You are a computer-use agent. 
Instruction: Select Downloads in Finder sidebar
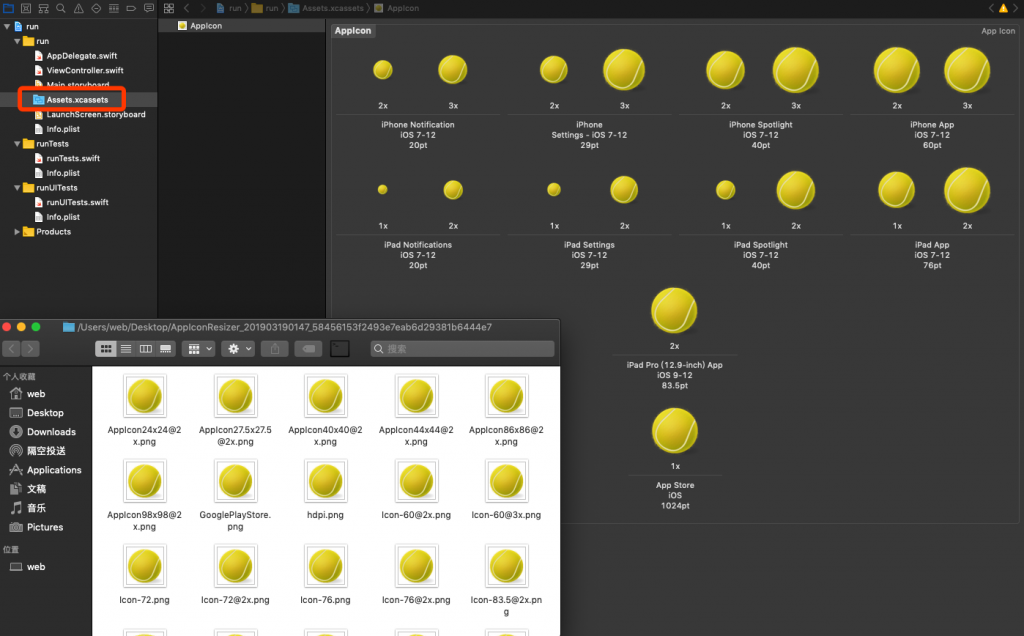coord(51,432)
